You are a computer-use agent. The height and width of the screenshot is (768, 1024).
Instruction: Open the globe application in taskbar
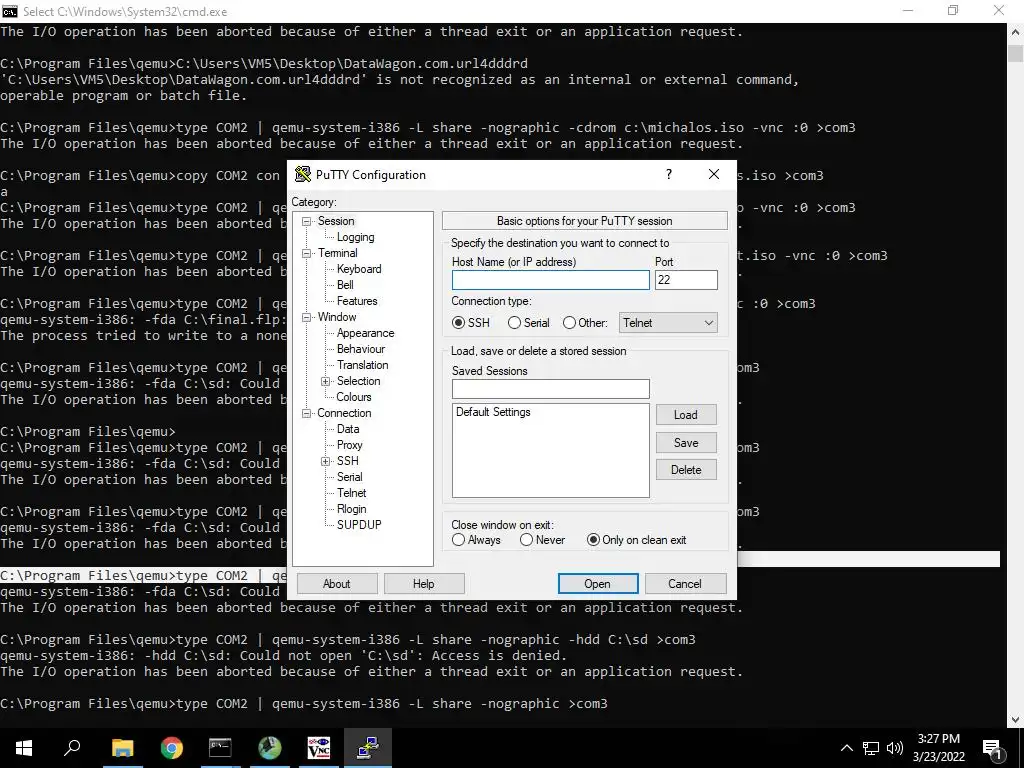(270, 748)
